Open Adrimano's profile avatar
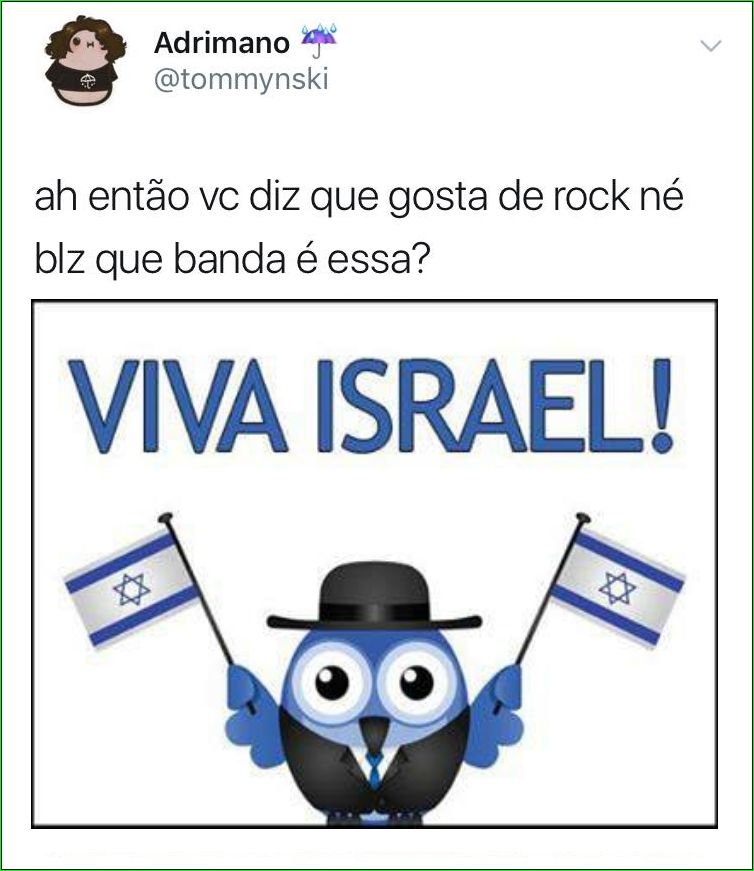Screen dimensions: 754x871 click(86, 61)
